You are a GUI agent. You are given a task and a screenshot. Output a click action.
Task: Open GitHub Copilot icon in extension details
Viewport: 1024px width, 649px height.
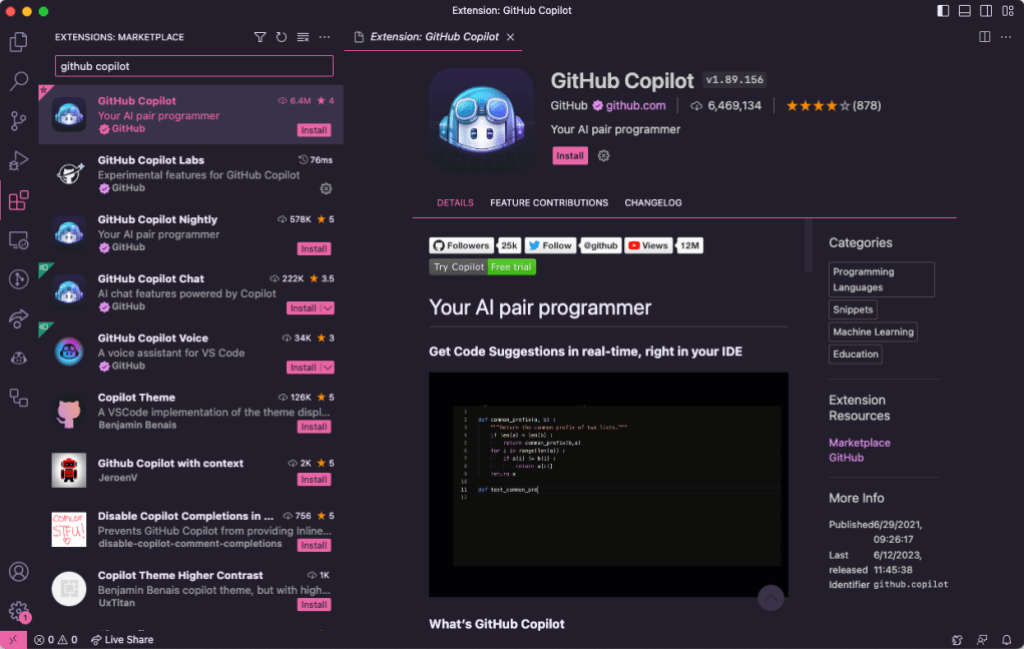482,120
